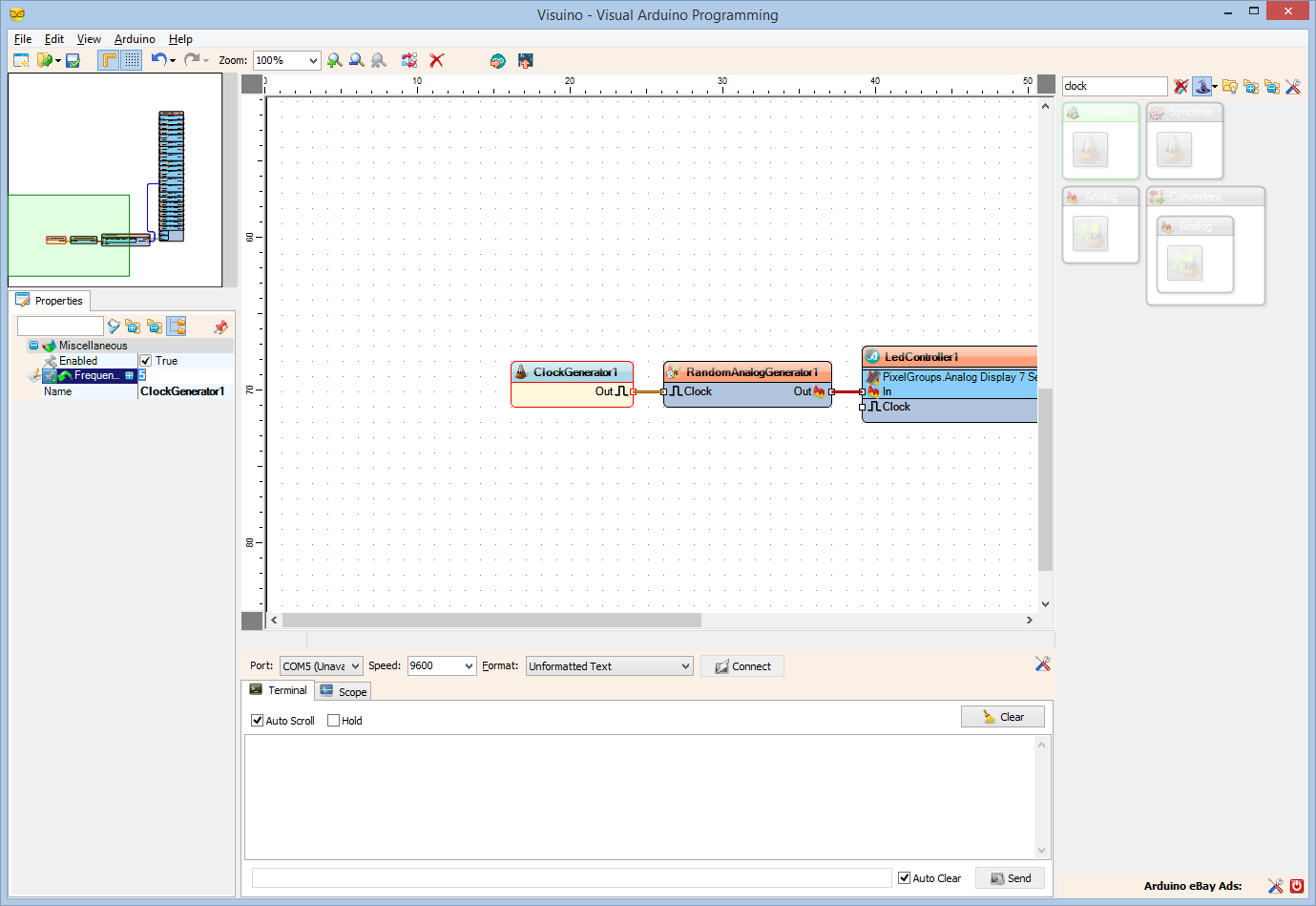Toggle the rulers display button
The height and width of the screenshot is (906, 1316).
pyautogui.click(x=109, y=60)
